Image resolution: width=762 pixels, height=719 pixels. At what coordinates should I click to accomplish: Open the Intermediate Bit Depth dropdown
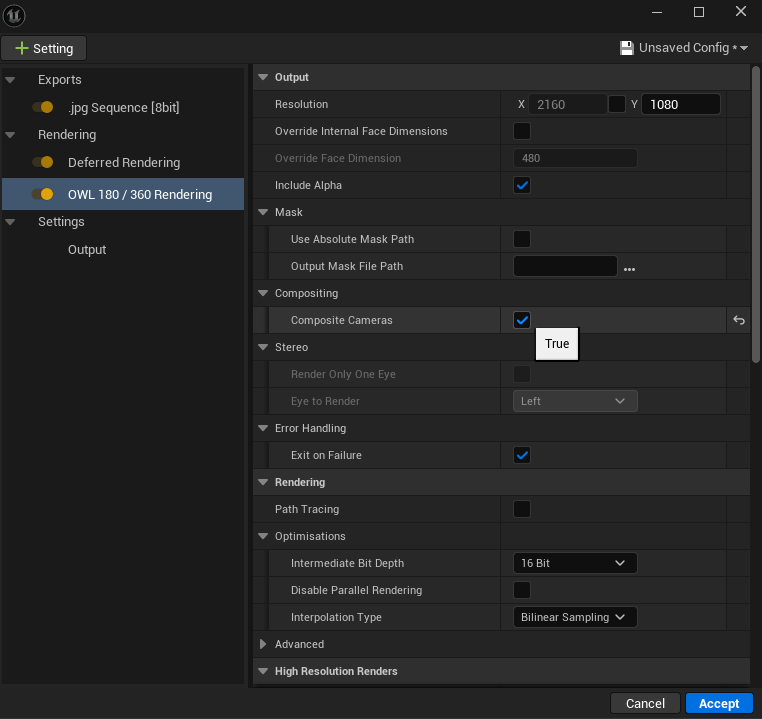pyautogui.click(x=575, y=563)
